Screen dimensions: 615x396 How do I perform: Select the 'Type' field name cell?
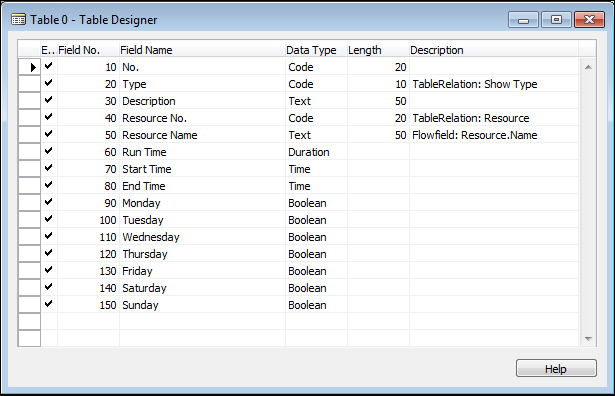click(202, 84)
